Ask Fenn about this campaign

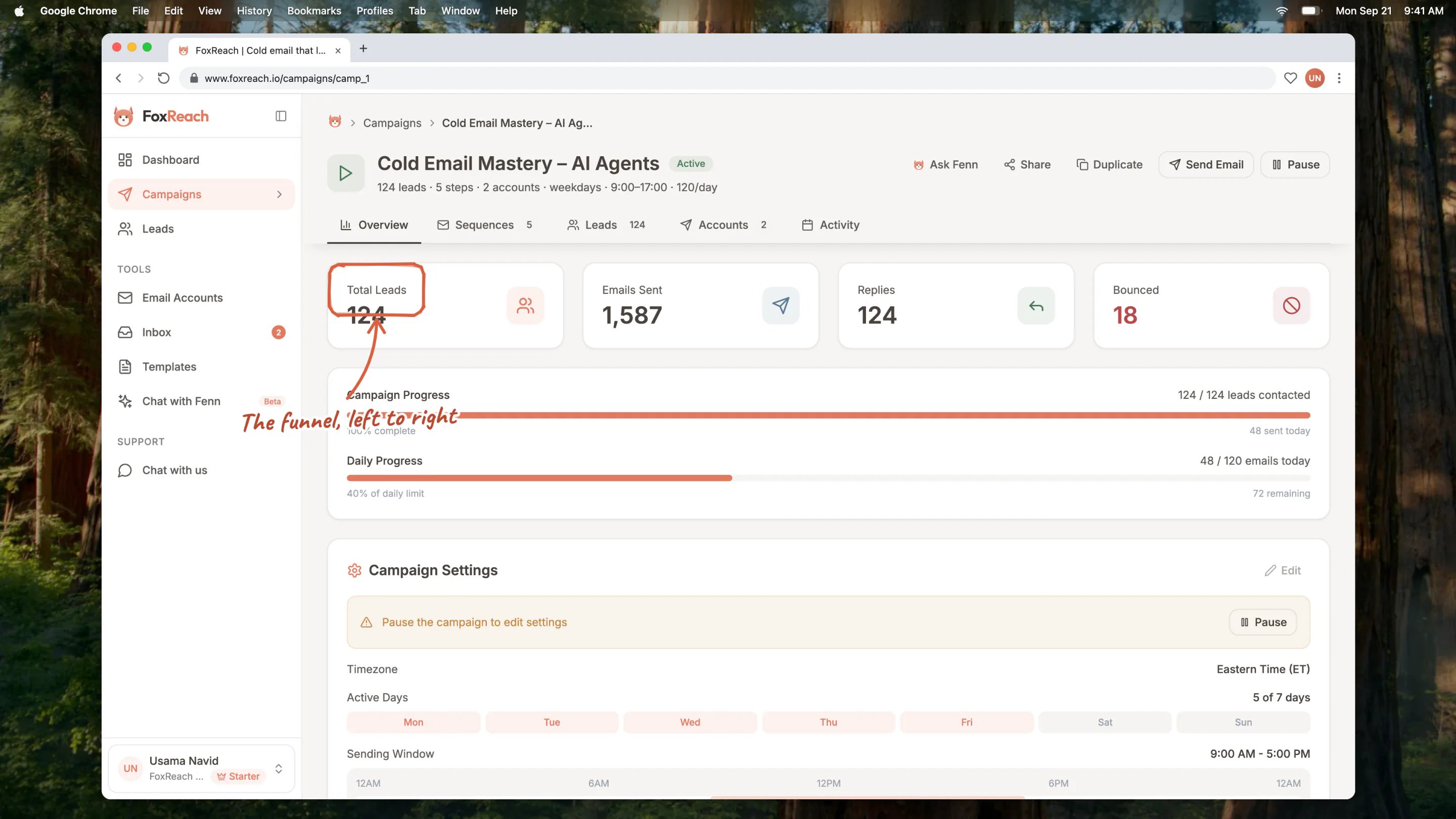[945, 164]
